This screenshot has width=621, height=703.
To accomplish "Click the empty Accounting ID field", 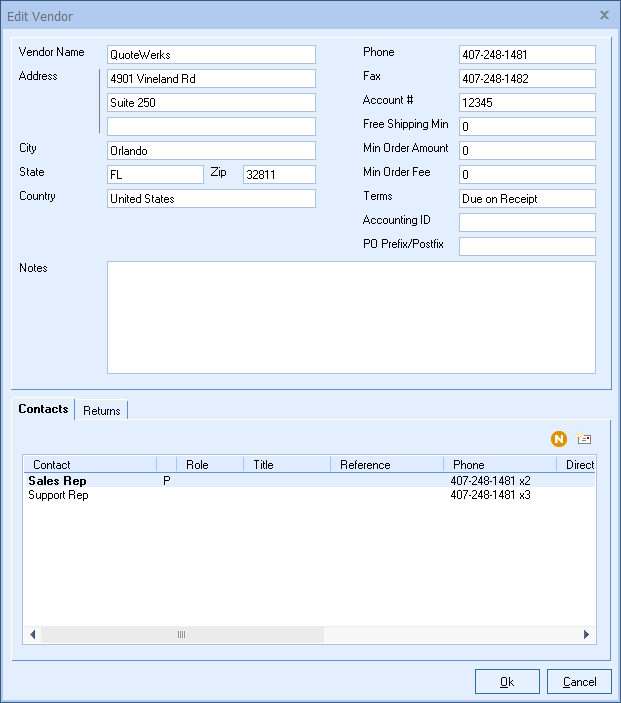I will tap(527, 223).
